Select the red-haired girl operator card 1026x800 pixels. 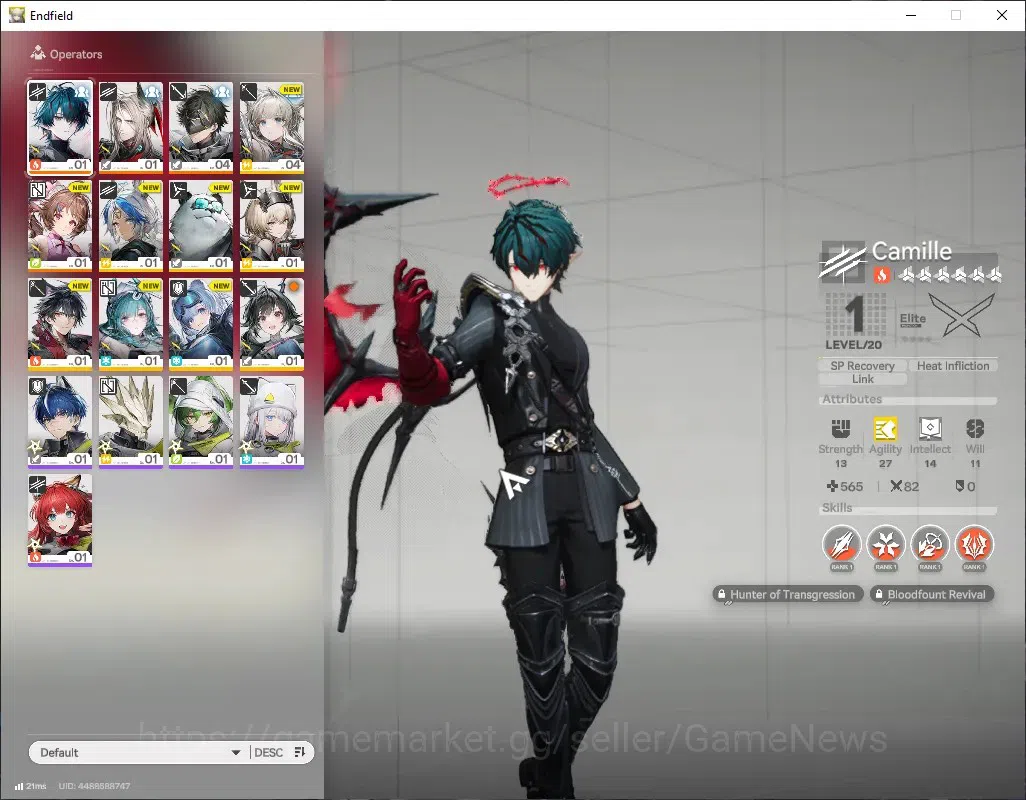coord(60,520)
